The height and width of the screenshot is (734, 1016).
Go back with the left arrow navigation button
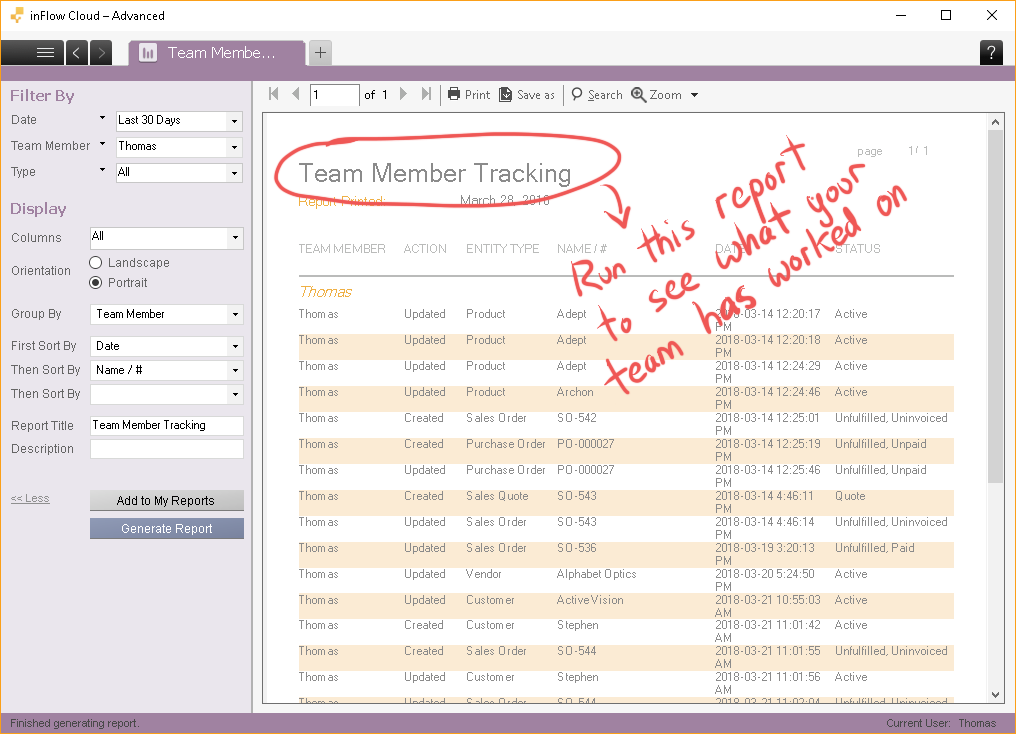coord(76,52)
